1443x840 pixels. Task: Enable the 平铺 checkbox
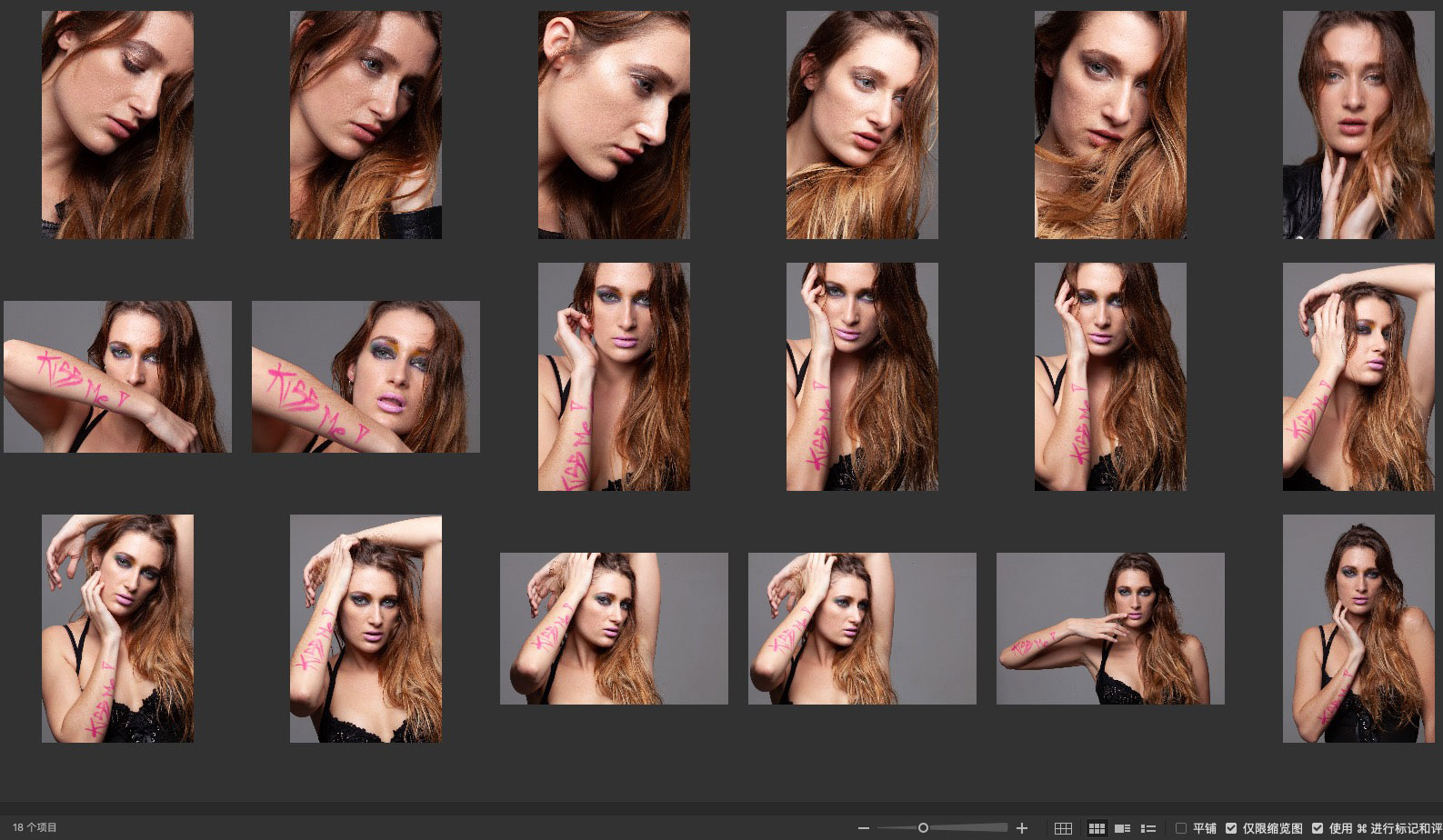[1181, 828]
